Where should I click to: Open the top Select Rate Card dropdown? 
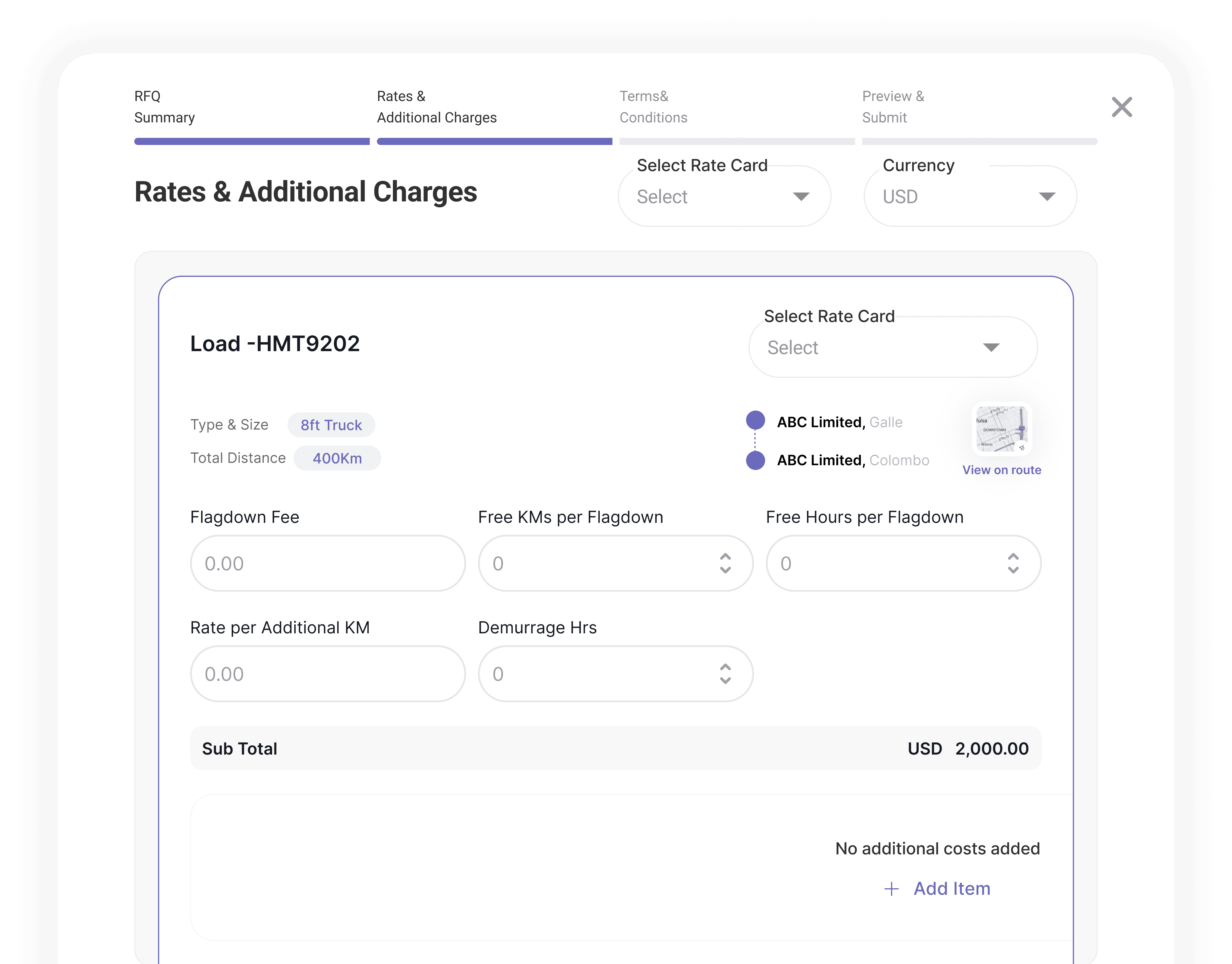[x=724, y=196]
